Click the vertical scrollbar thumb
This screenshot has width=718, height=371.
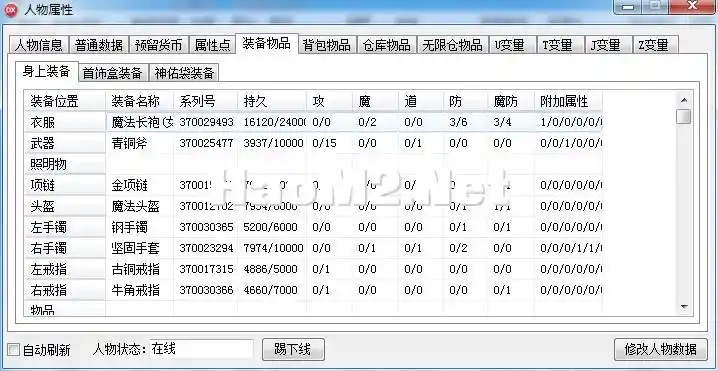684,116
